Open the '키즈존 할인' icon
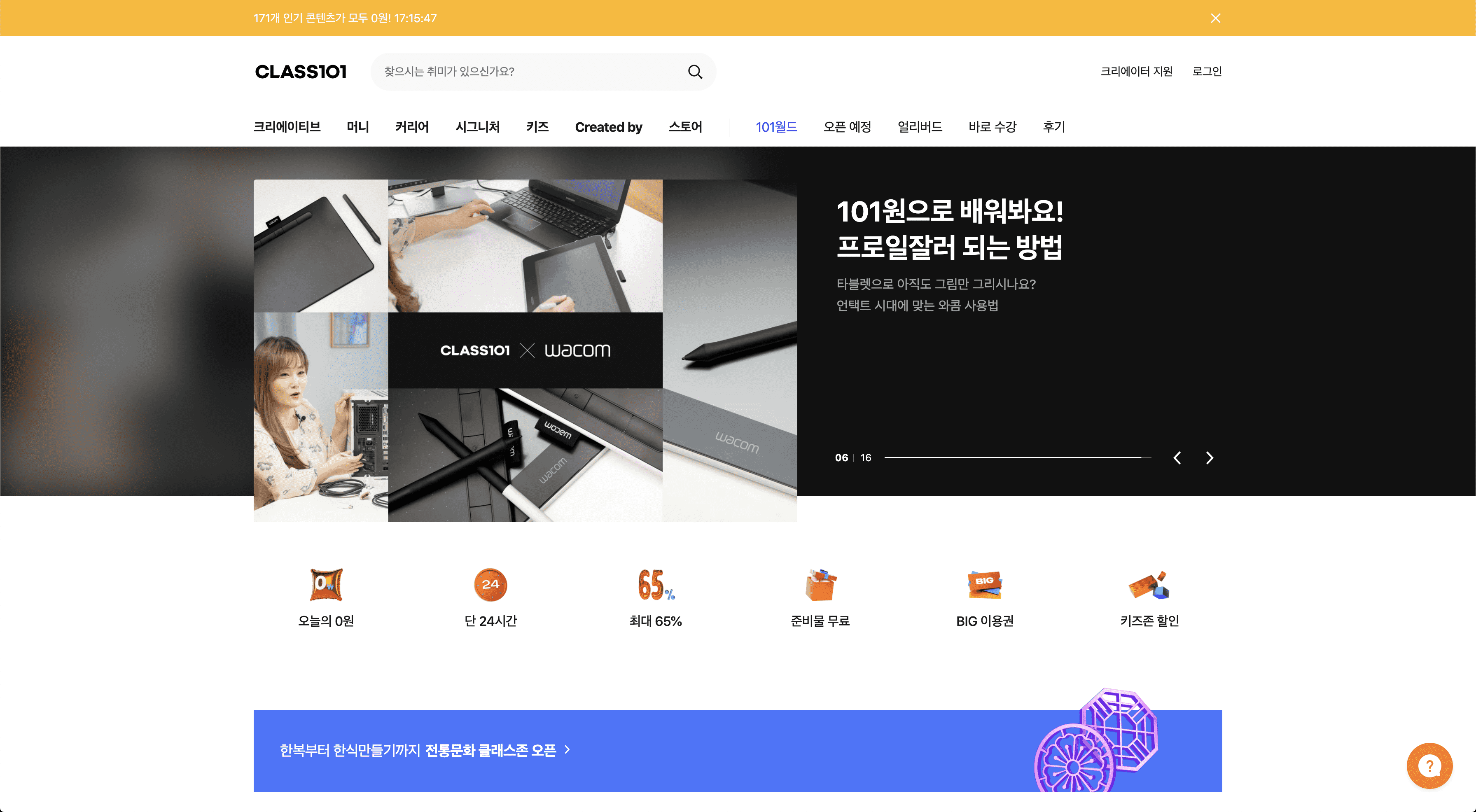The width and height of the screenshot is (1476, 812). pyautogui.click(x=1149, y=585)
